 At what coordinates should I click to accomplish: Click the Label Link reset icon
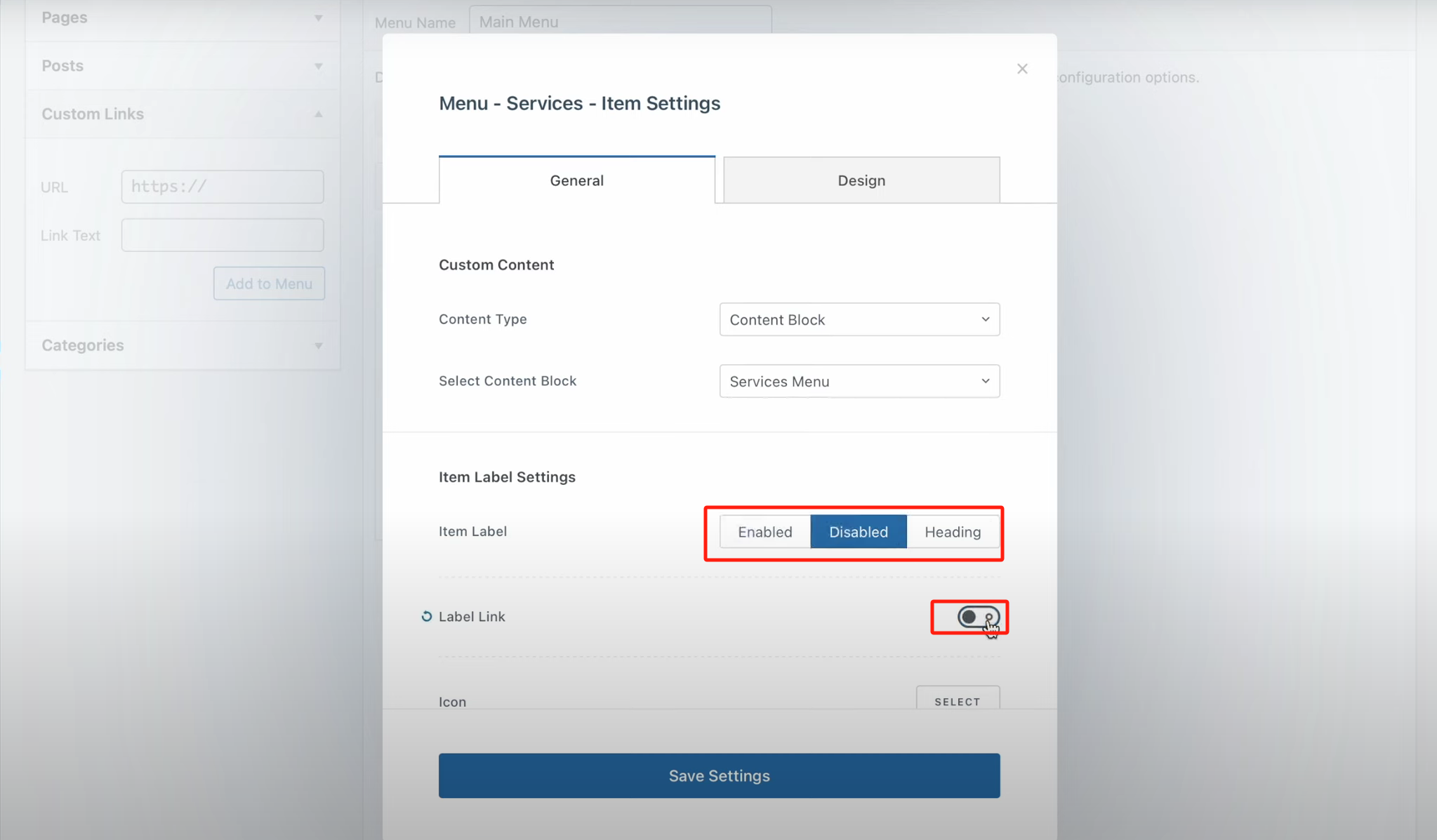tap(426, 616)
